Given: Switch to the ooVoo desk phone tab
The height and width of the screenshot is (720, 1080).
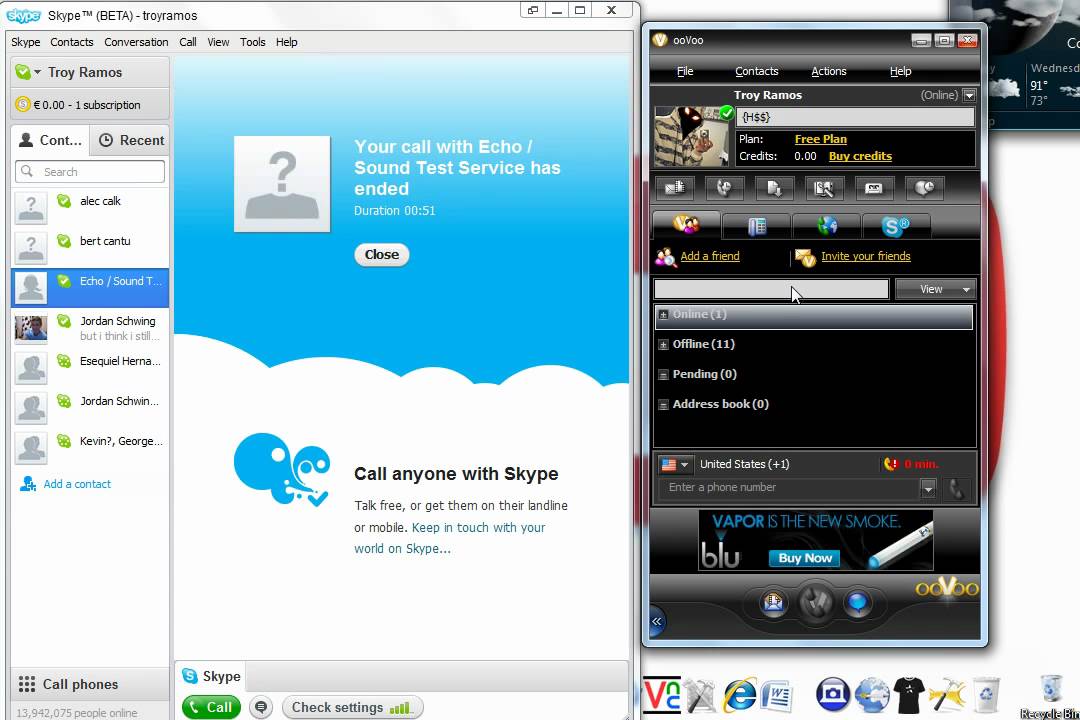Looking at the screenshot, I should click(756, 225).
